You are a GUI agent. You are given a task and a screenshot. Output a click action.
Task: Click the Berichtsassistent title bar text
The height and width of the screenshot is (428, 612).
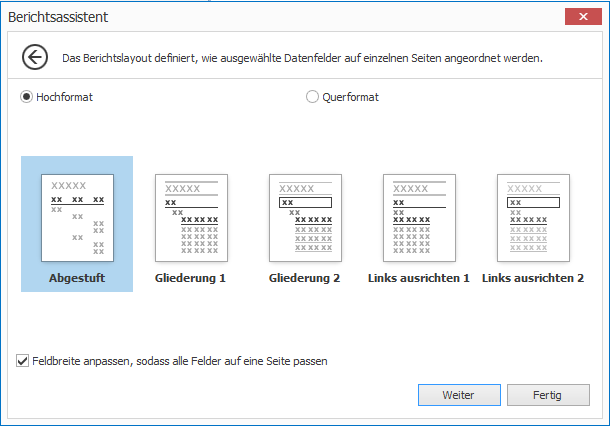pos(58,17)
